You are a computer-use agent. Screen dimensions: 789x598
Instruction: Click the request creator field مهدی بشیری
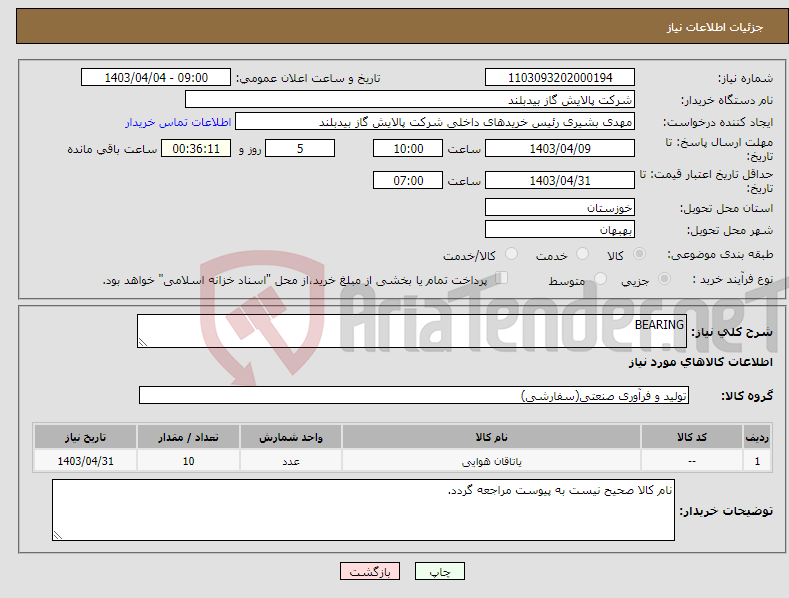click(x=435, y=122)
